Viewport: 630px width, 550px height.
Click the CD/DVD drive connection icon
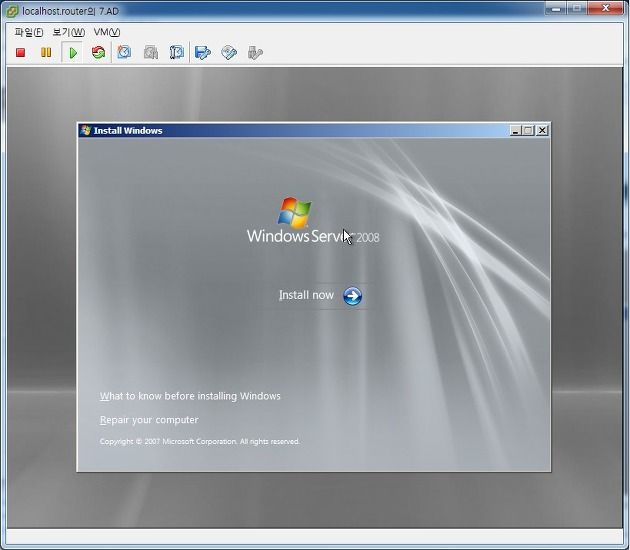(229, 53)
